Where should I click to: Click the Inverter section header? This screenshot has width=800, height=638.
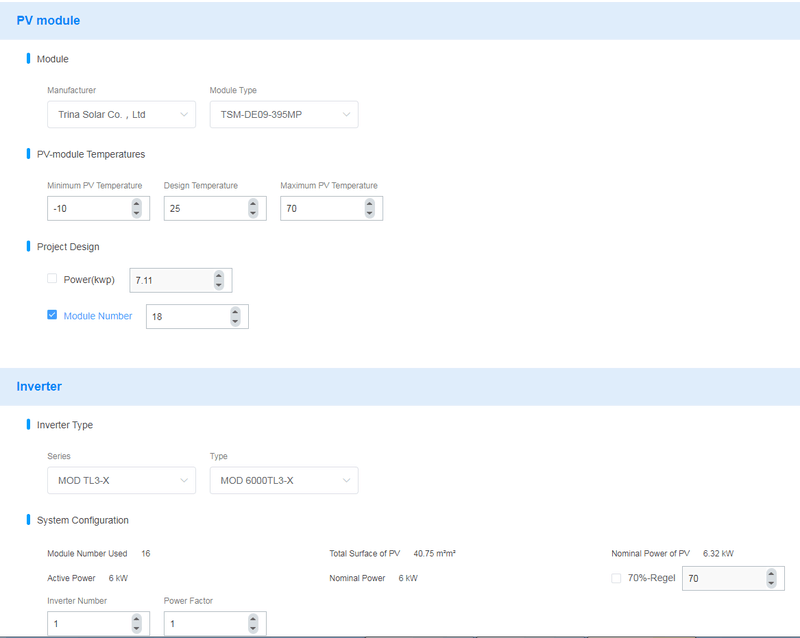point(38,386)
